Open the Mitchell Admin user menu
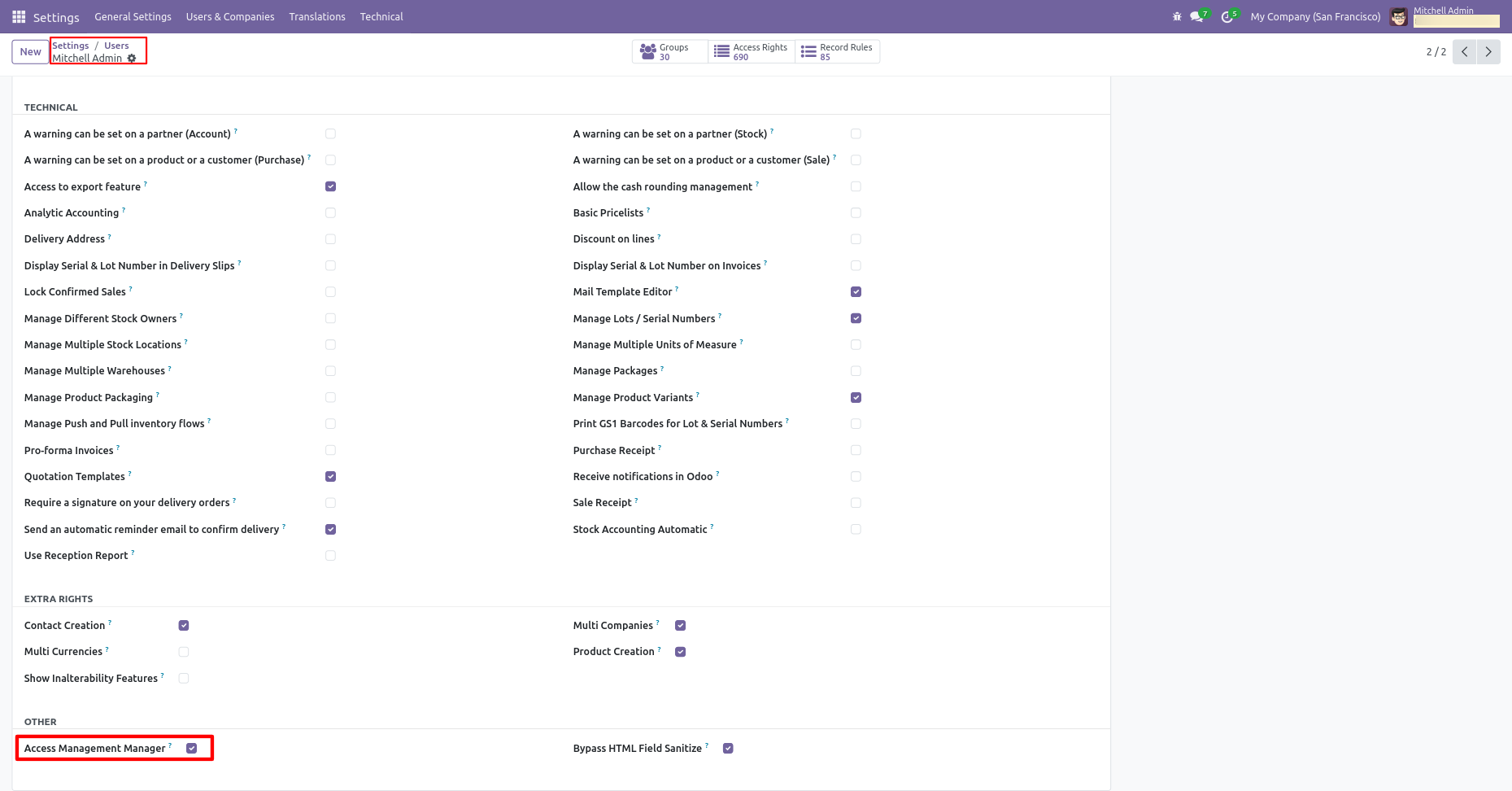The width and height of the screenshot is (1512, 791). point(1444,16)
